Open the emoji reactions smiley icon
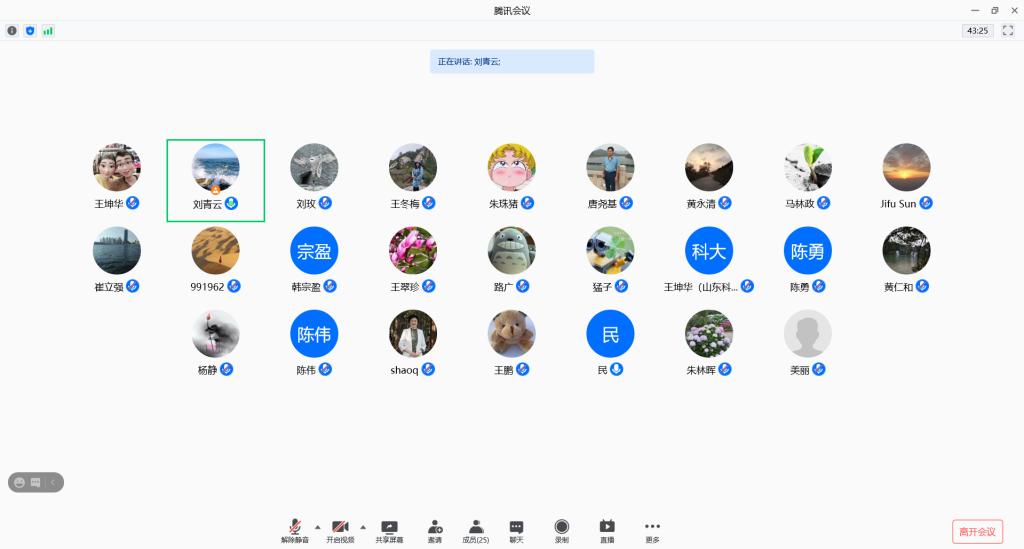Viewport: 1024px width, 549px height. [19, 482]
